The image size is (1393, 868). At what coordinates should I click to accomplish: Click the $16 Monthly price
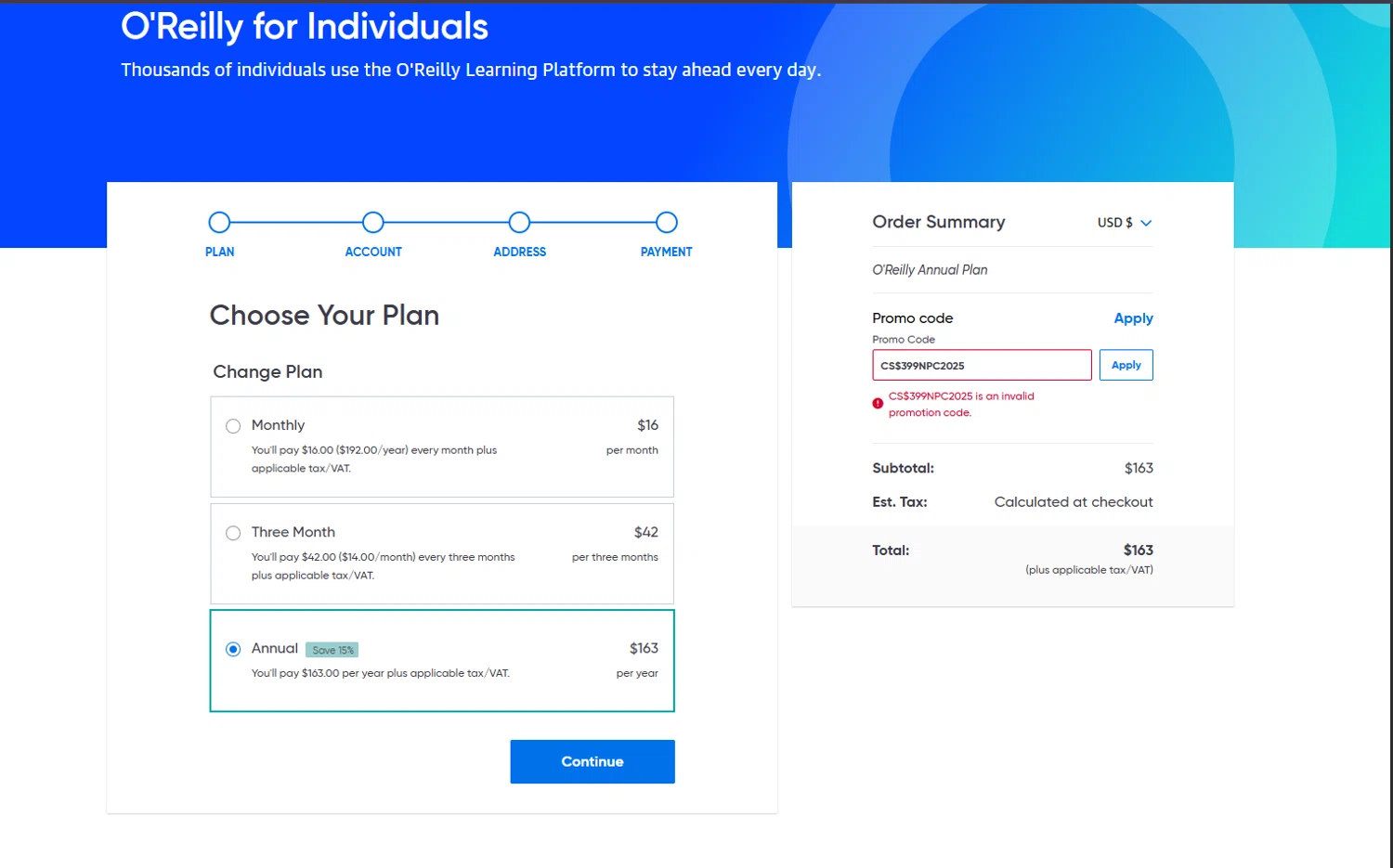pos(647,425)
